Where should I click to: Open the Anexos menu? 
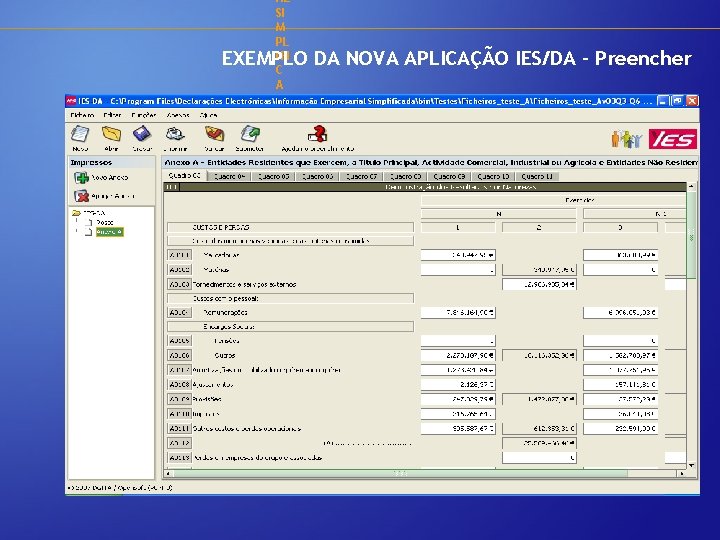(x=178, y=115)
